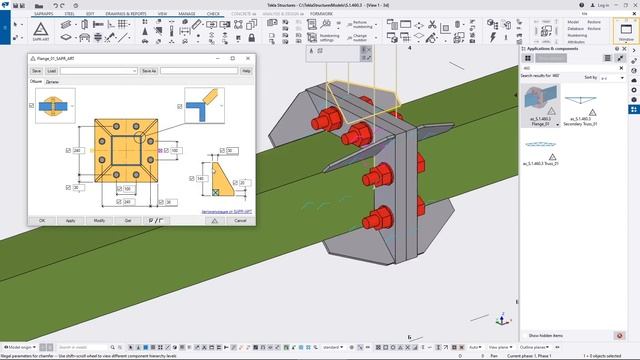The height and width of the screenshot is (360, 640).
Task: Enable Show hidden items checkbox
Action: pyautogui.click(x=525, y=336)
